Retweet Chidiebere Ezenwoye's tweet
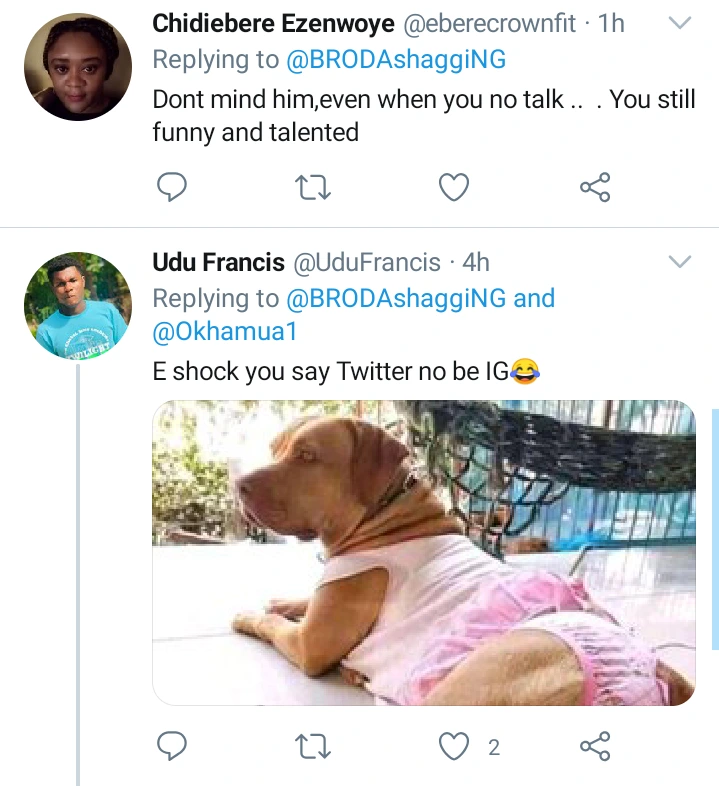719x786 pixels. [x=313, y=186]
